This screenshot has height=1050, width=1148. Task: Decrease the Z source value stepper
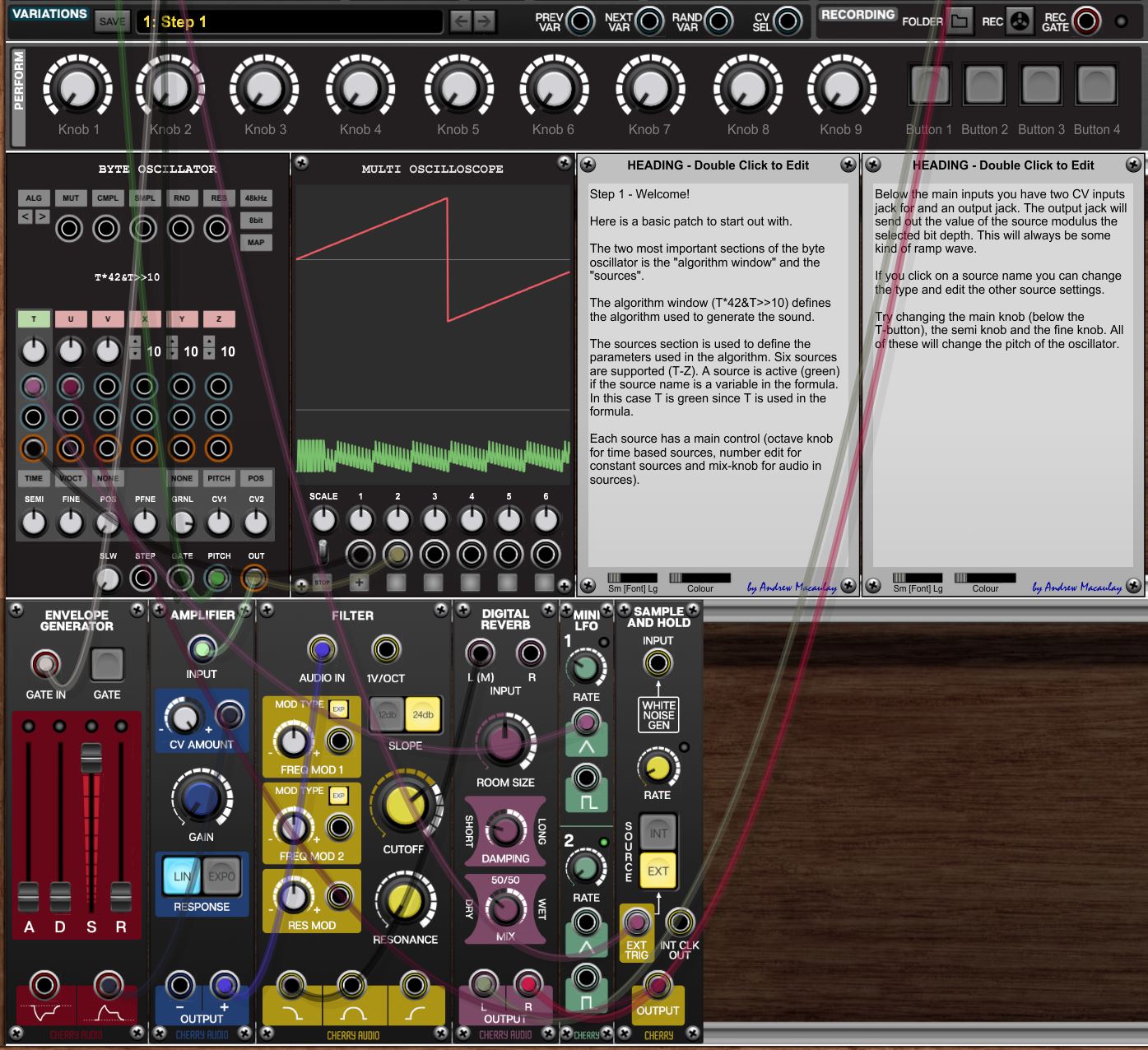pos(209,355)
